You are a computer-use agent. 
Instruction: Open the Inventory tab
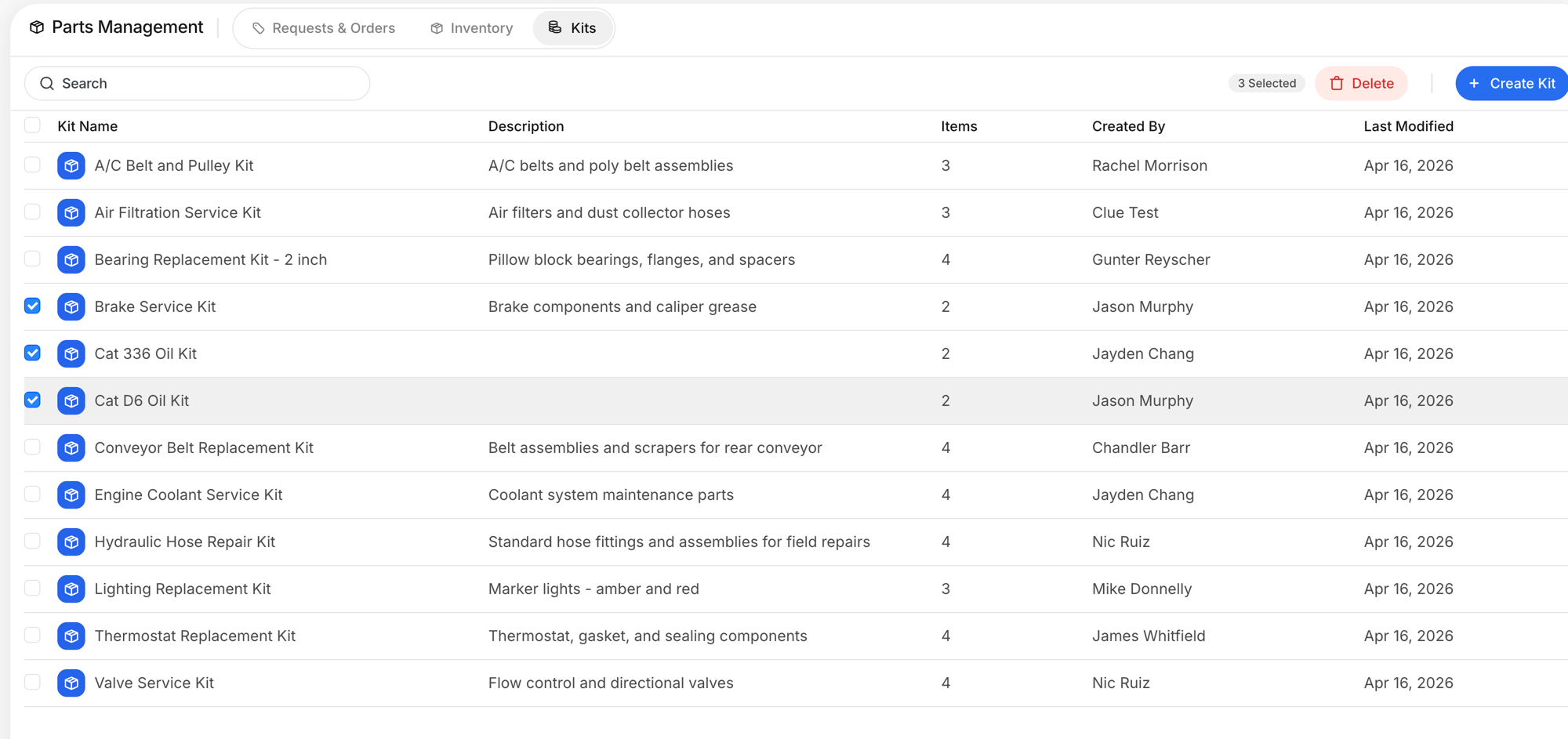472,28
